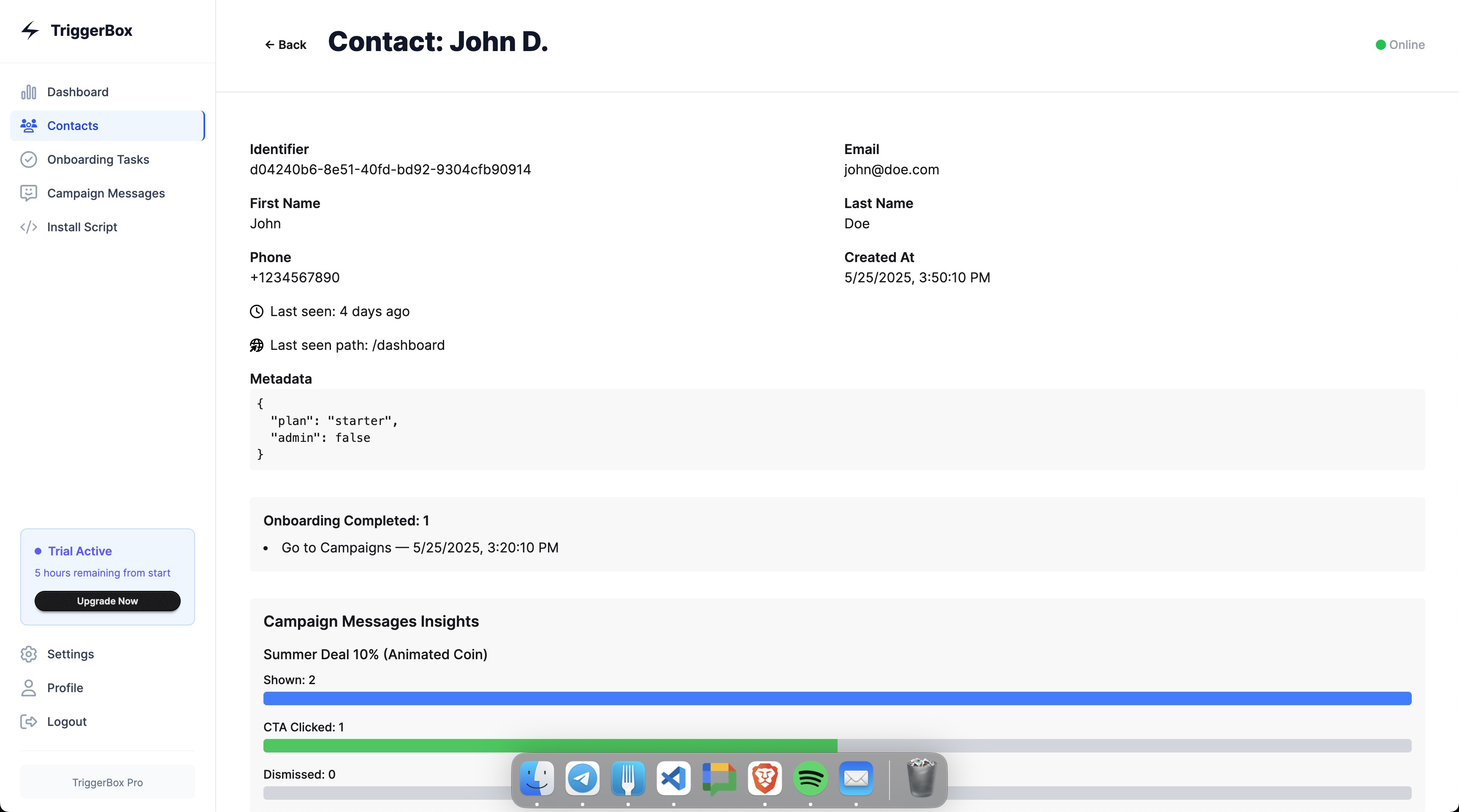Open Onboarding Tasks checkmark icon
Screen dimensions: 1459x812
click(x=28, y=160)
